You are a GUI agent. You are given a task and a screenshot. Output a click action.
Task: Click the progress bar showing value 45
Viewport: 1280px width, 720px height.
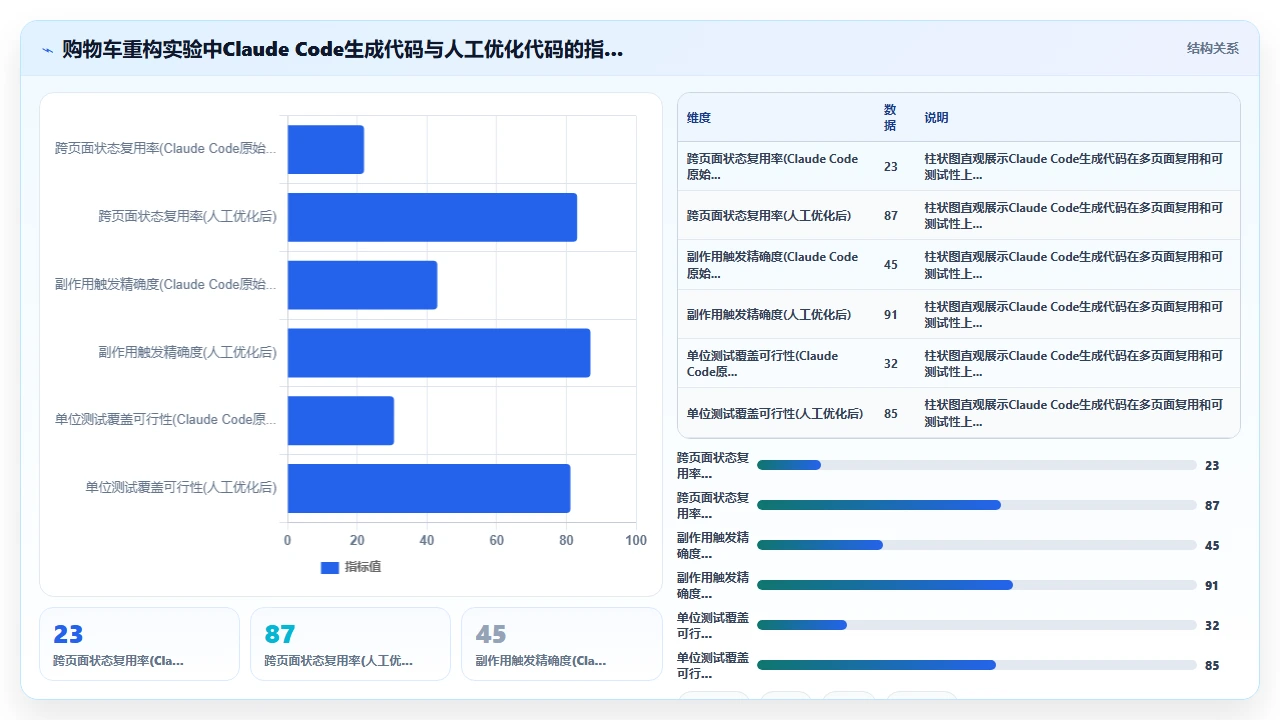point(977,545)
